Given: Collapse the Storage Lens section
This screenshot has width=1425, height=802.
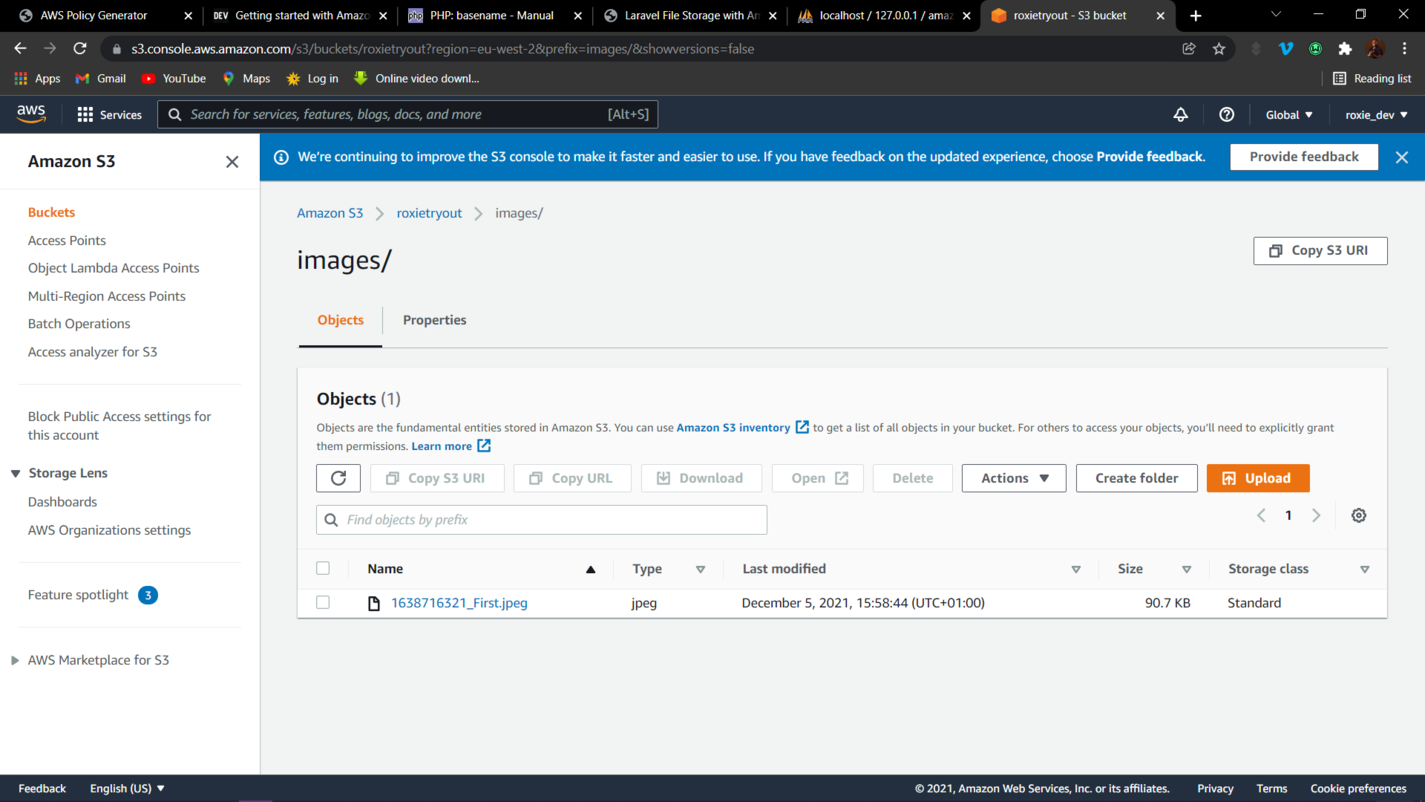Looking at the screenshot, I should [x=15, y=473].
